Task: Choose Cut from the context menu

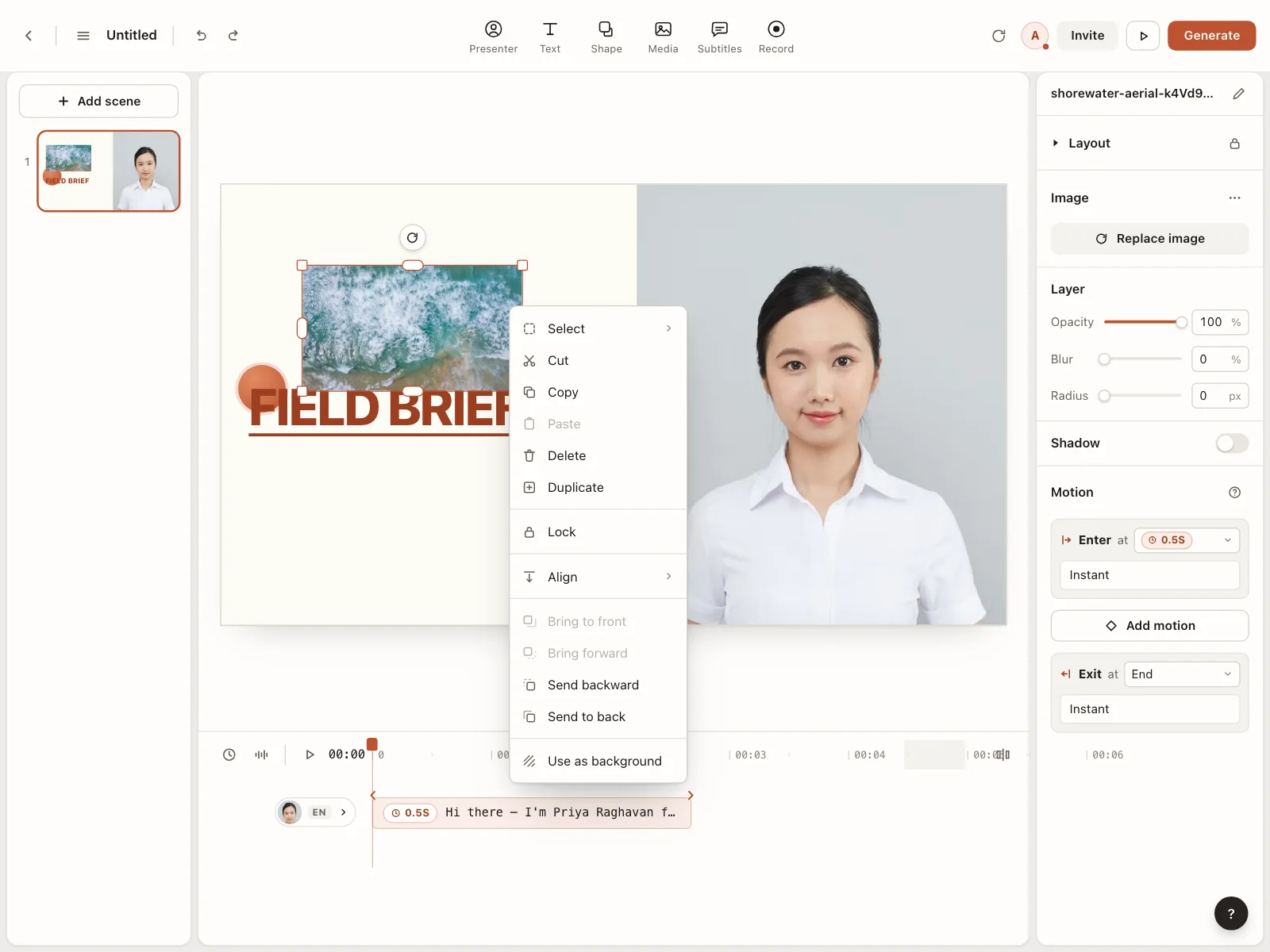Action: [x=598, y=360]
